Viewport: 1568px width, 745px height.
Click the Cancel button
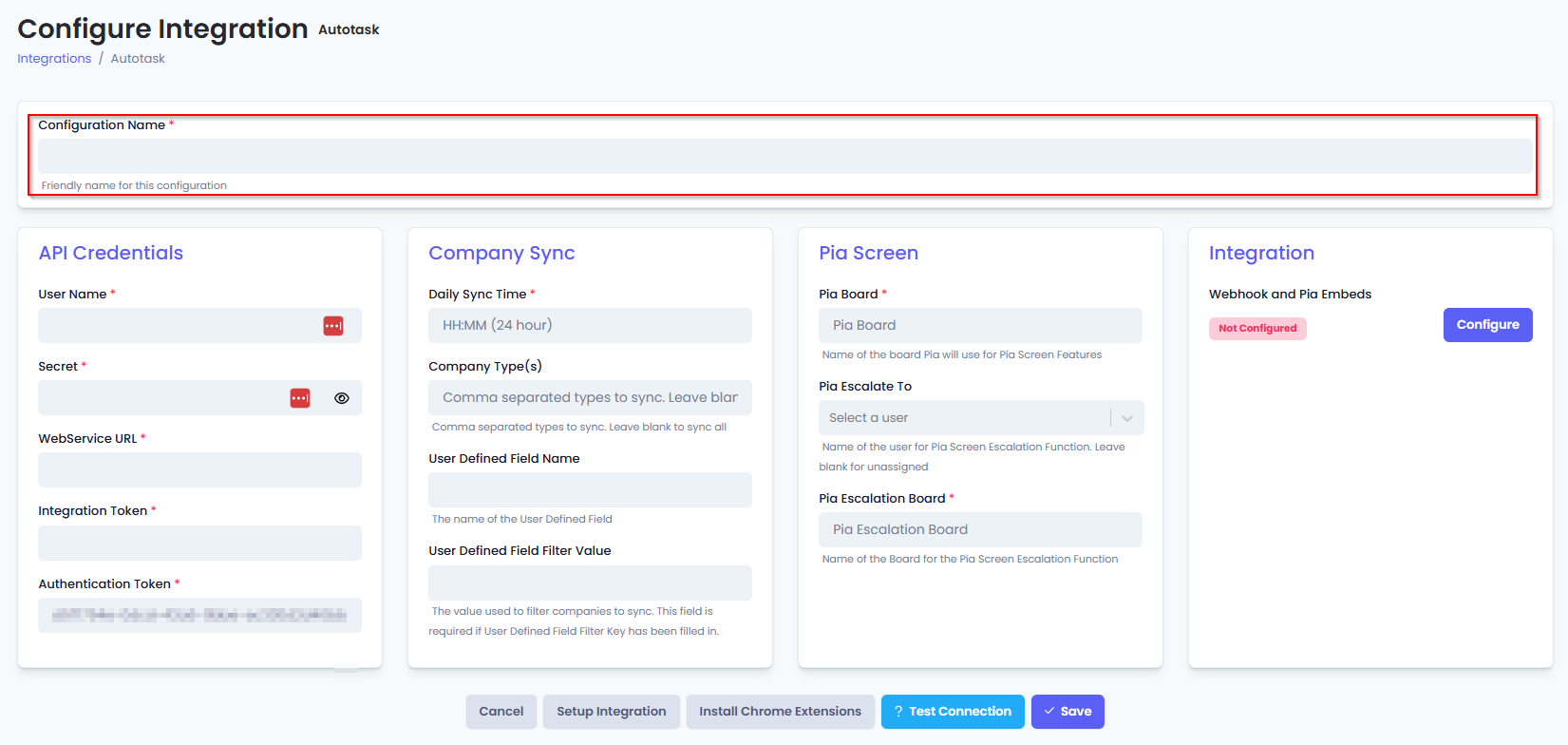501,712
